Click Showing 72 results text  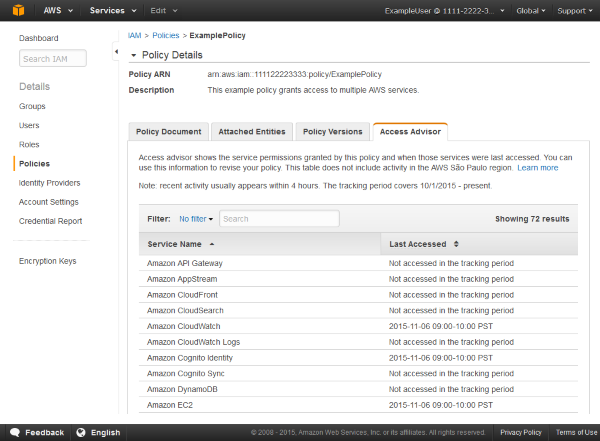point(532,219)
